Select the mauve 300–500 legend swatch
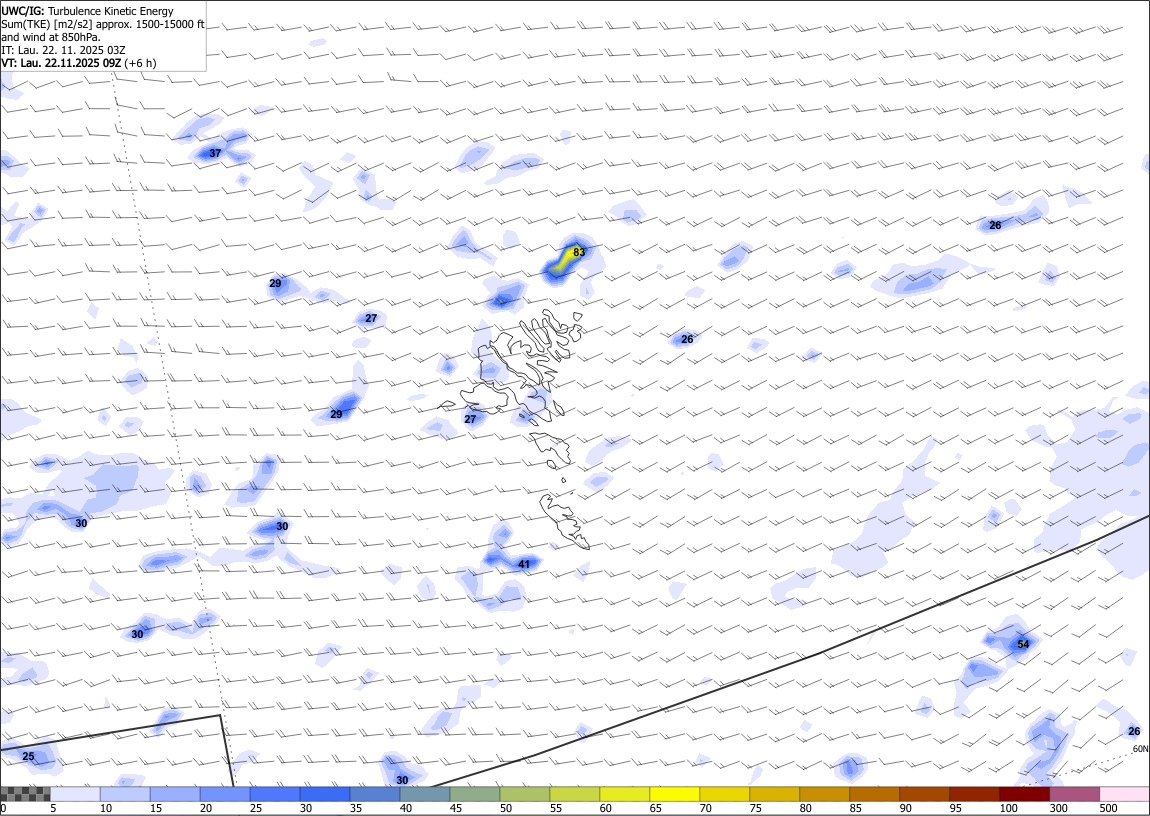Image resolution: width=1150 pixels, height=816 pixels. pos(1074,794)
